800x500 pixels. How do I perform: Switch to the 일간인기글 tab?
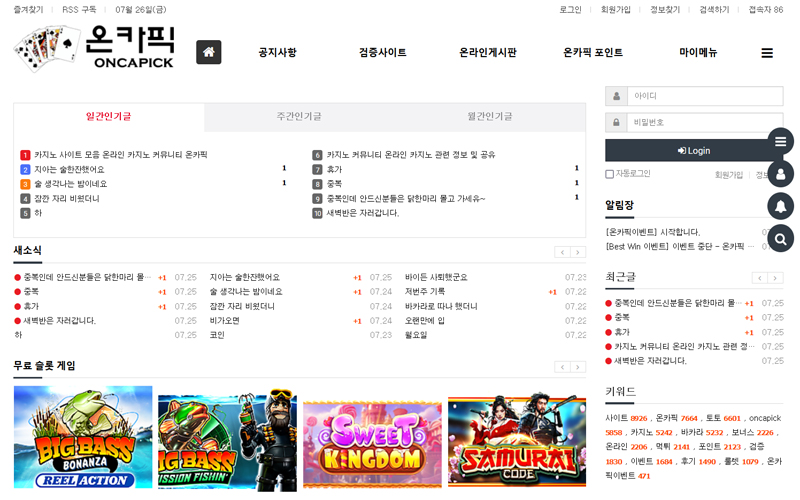pos(109,117)
